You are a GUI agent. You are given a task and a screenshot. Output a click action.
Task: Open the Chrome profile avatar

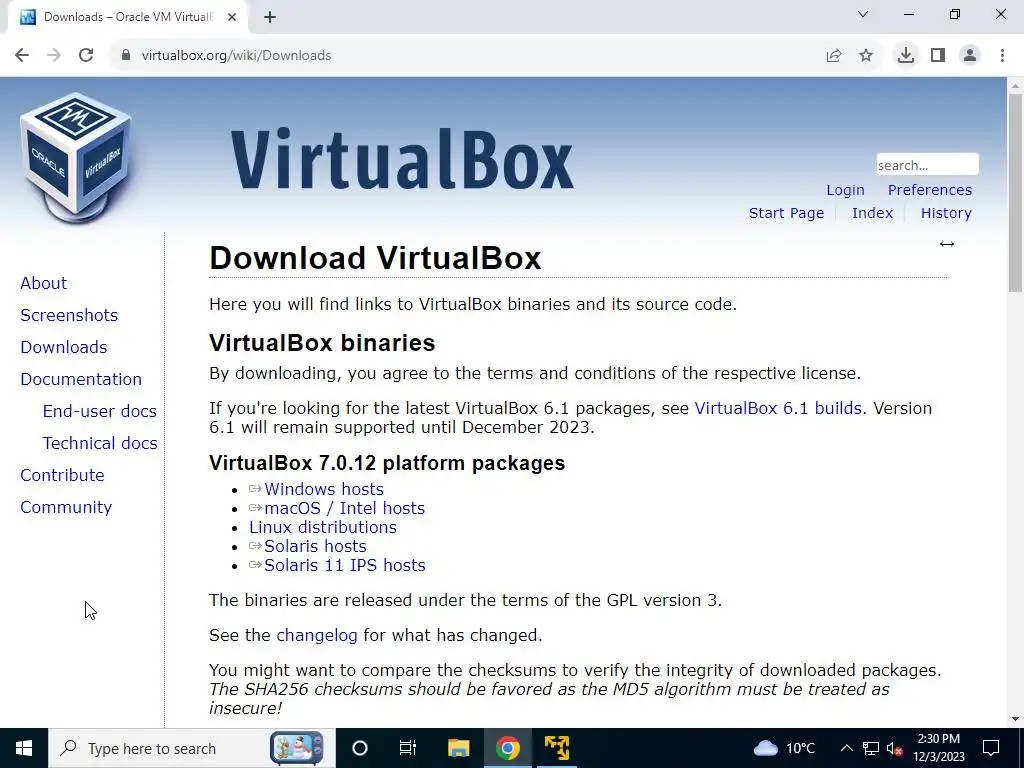coord(970,56)
